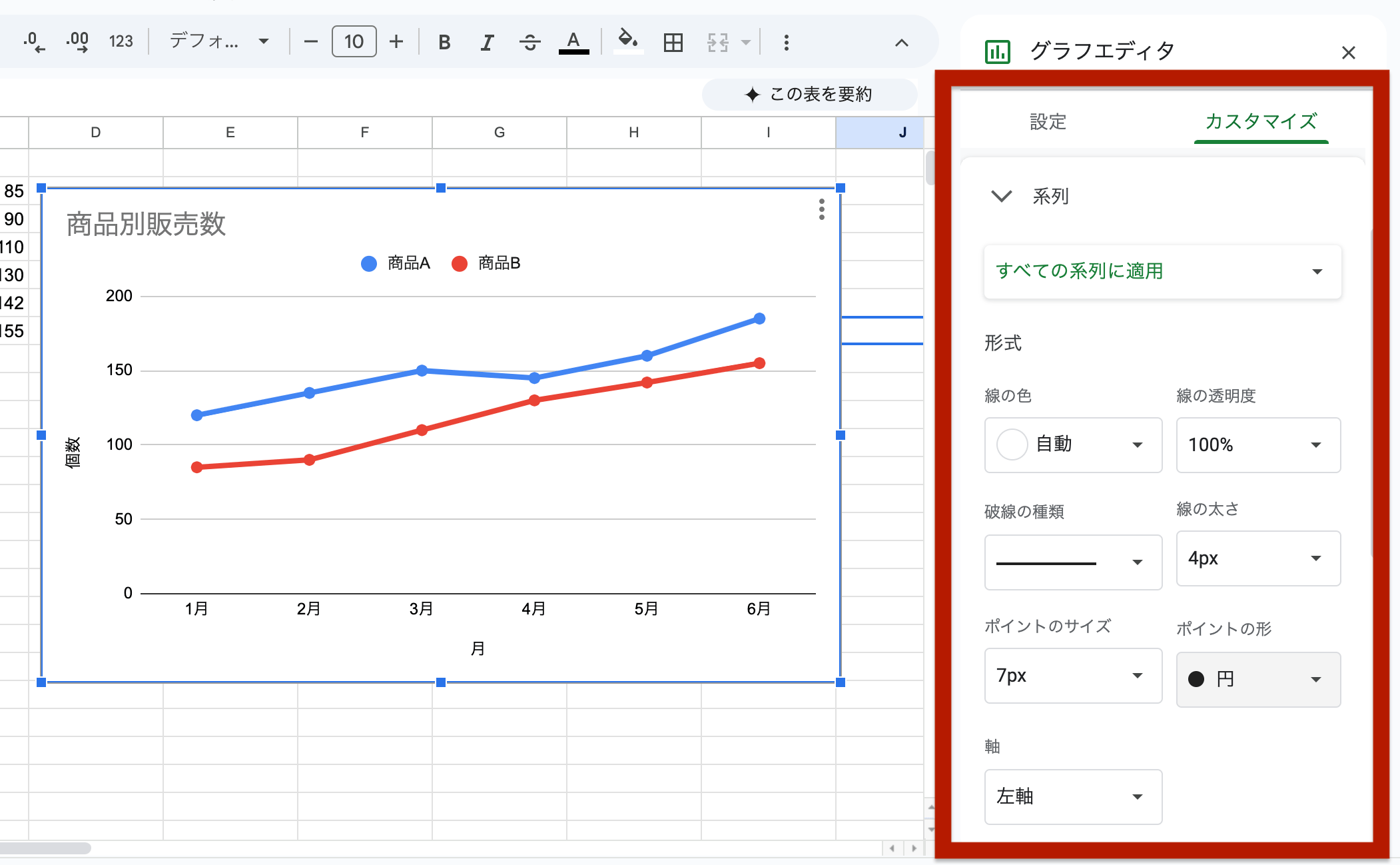Open more toolbar options via three-dot icon
Screen dimensions: 1400x865
pyautogui.click(x=787, y=41)
